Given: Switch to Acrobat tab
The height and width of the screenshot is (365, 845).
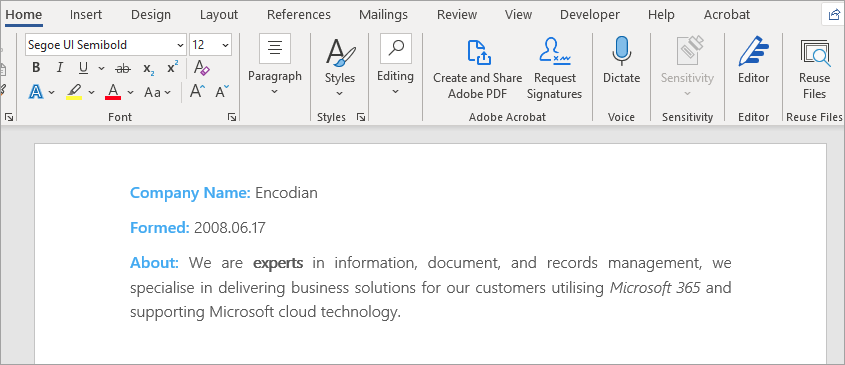Looking at the screenshot, I should [727, 15].
